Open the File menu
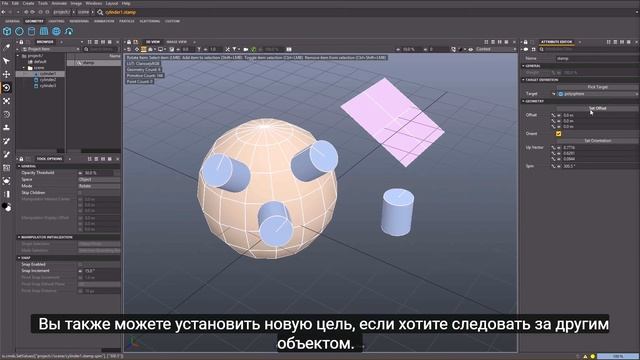 (x=5, y=3)
